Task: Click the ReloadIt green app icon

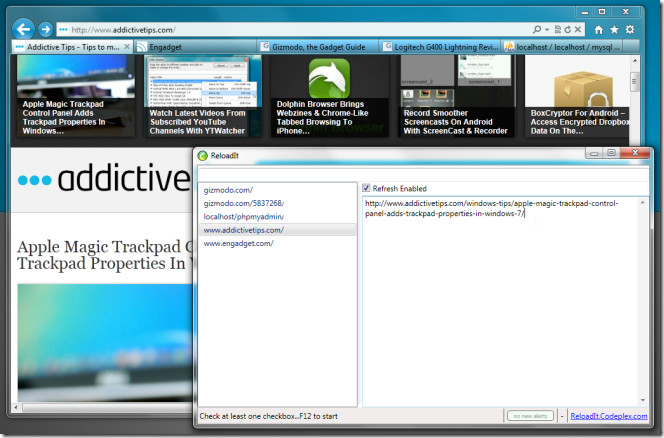Action: (x=202, y=156)
